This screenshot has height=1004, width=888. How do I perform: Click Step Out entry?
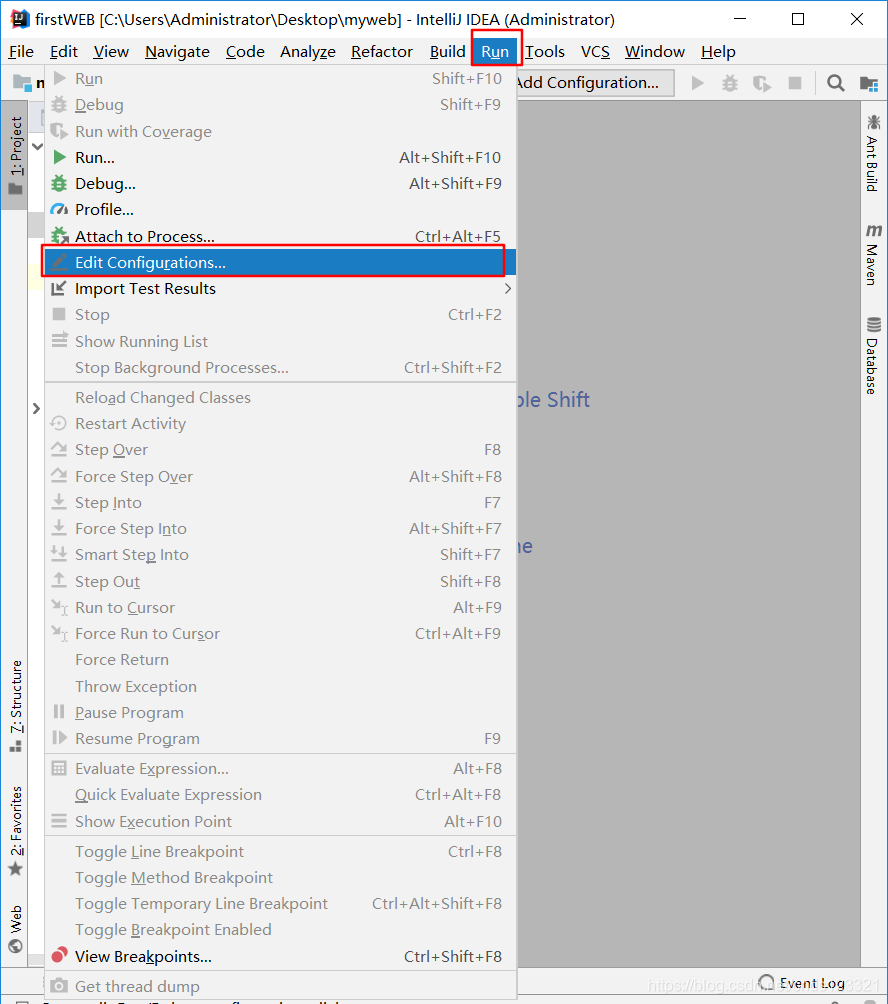click(280, 581)
